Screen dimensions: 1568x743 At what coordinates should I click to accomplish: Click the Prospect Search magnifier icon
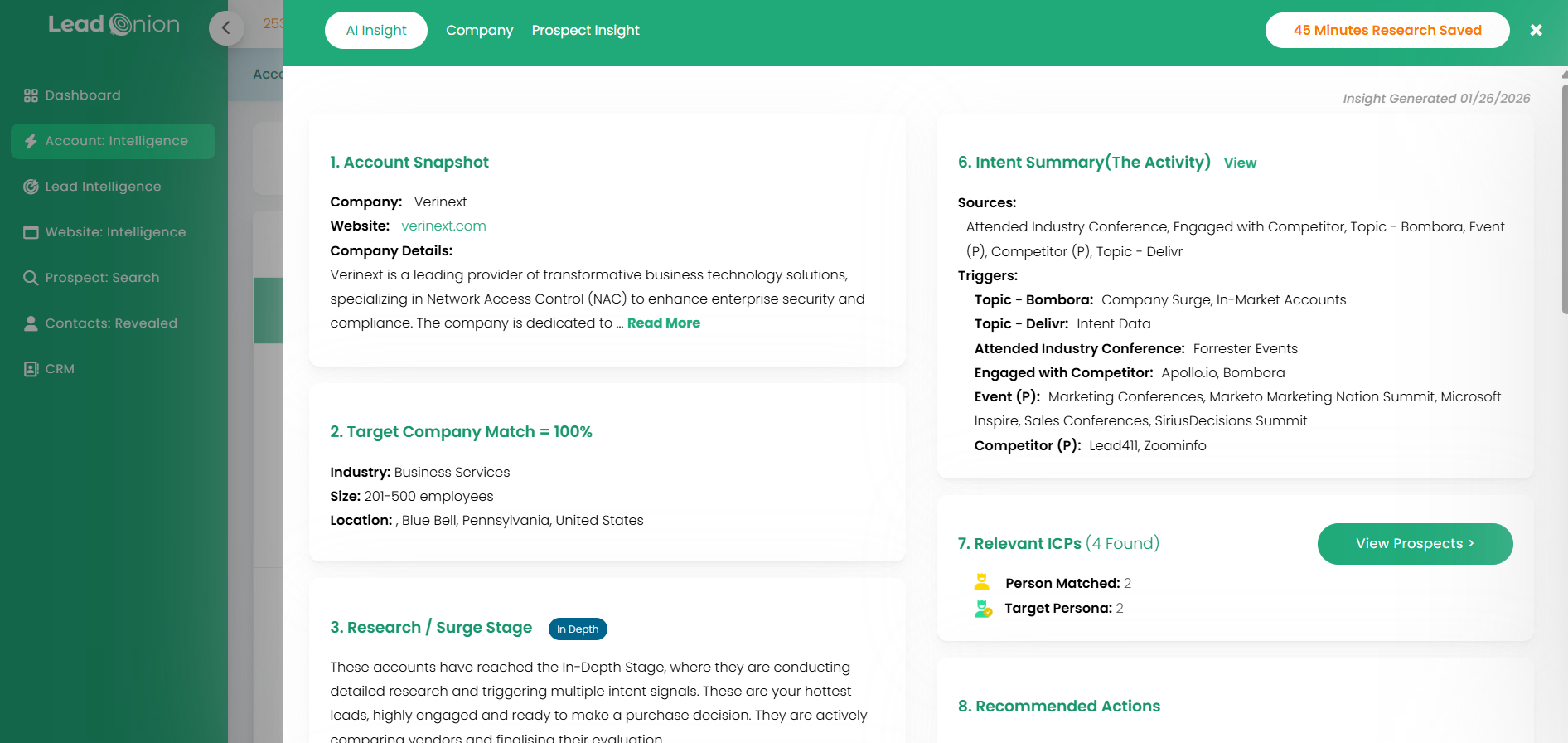31,278
